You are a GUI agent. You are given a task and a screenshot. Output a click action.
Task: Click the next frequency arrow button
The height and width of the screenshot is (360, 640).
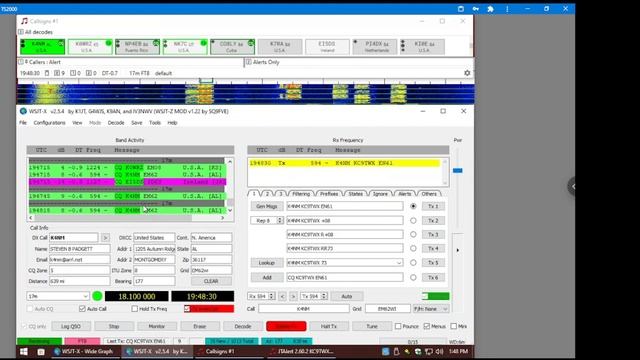click(293, 296)
